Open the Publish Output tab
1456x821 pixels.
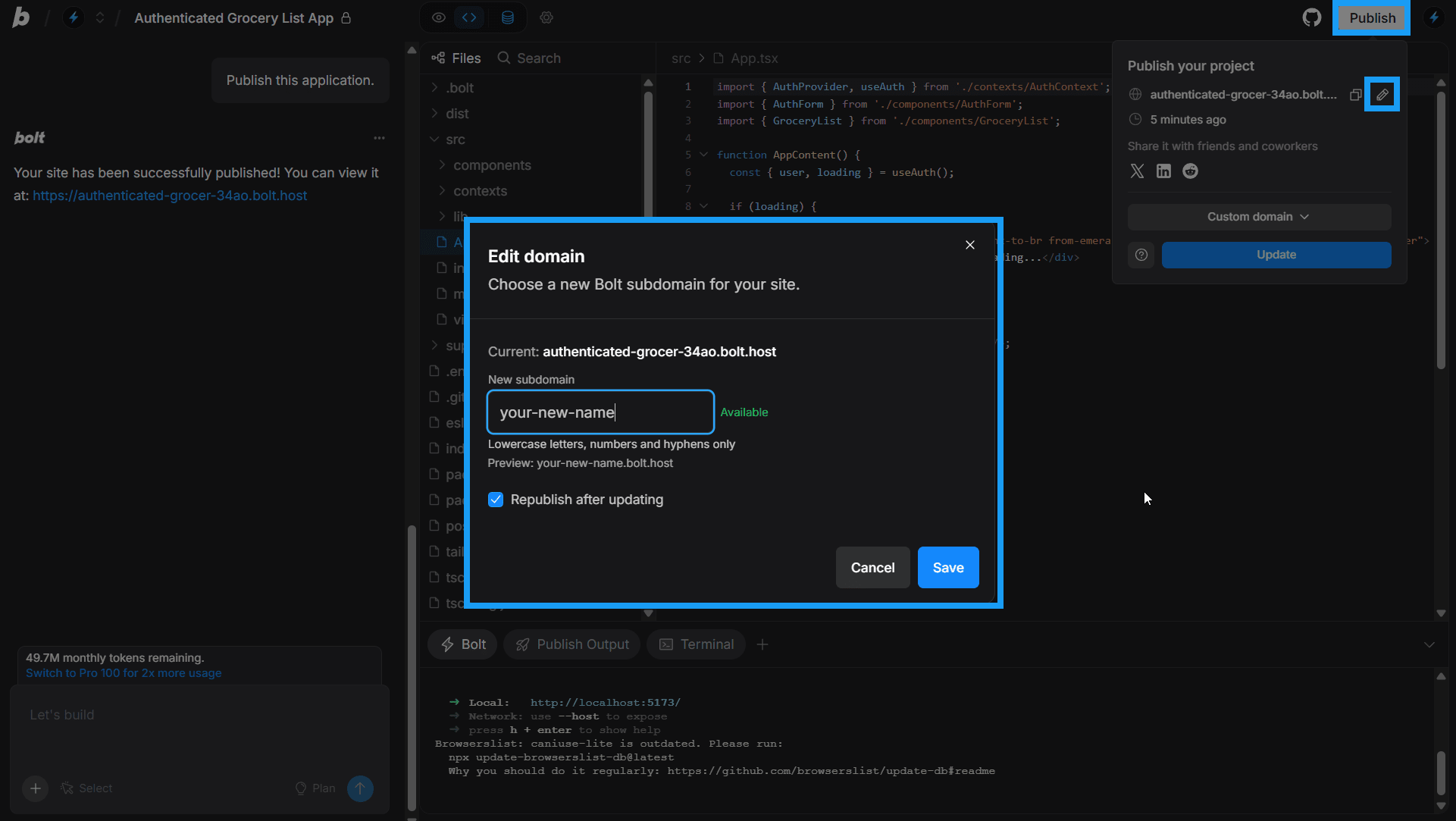(571, 644)
